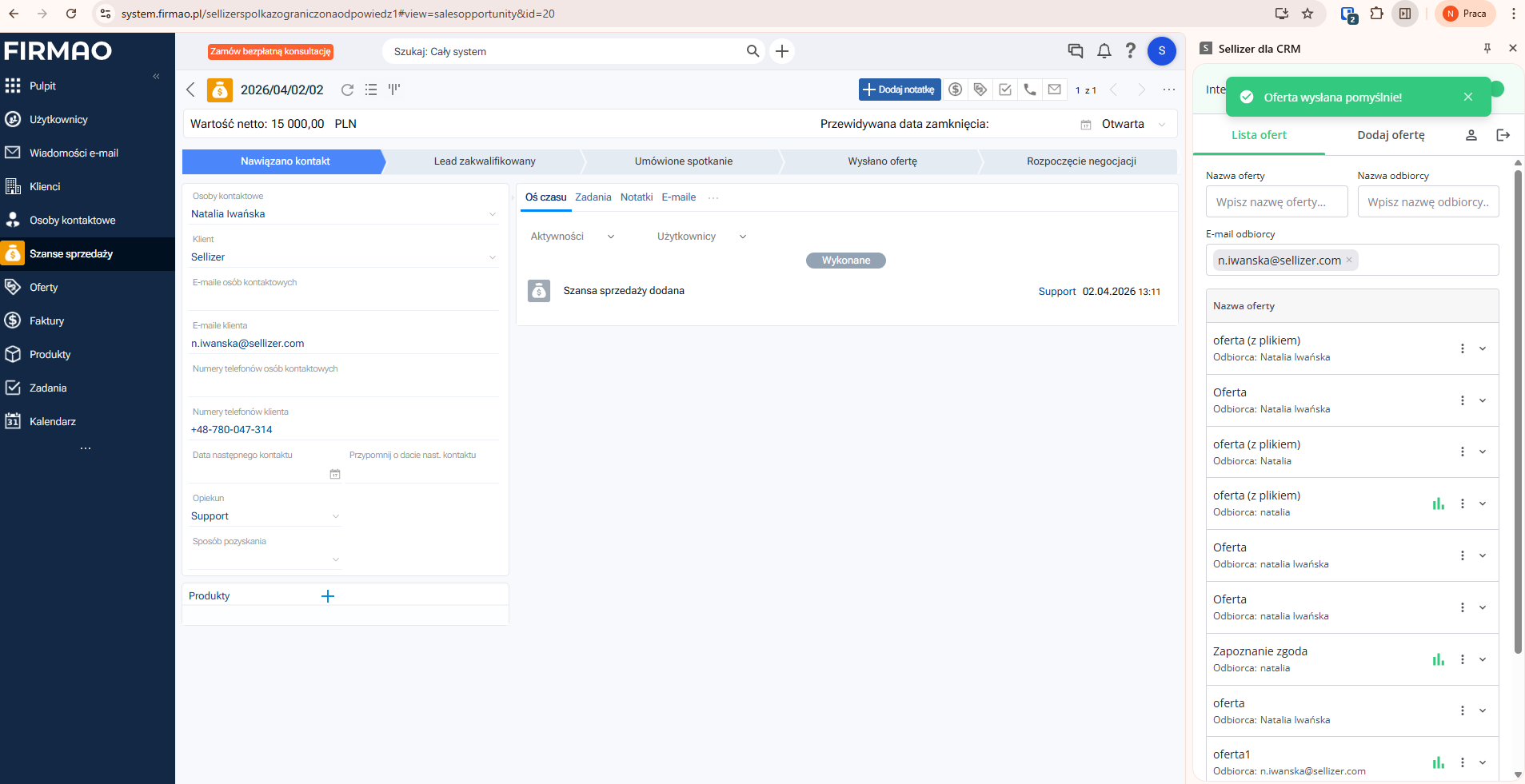The image size is (1525, 784).
Task: Open the chat messages icon in top bar
Action: [1076, 51]
